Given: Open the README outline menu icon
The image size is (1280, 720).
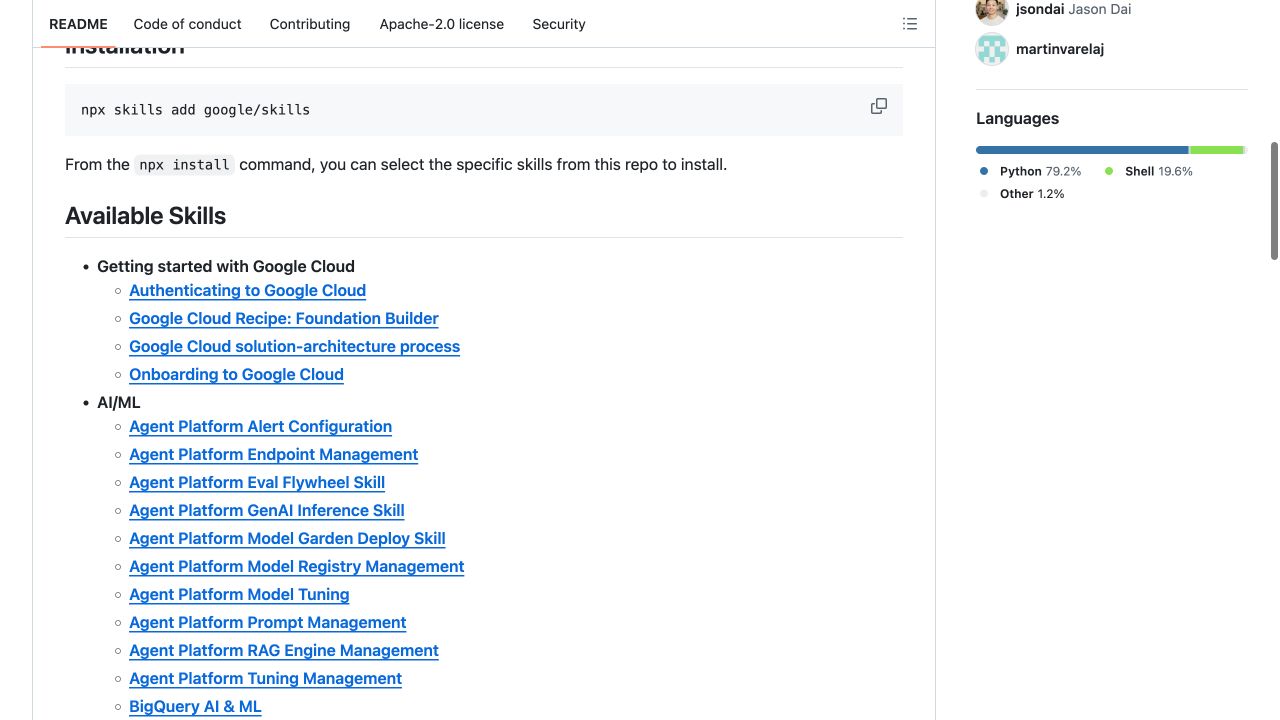Looking at the screenshot, I should (910, 24).
